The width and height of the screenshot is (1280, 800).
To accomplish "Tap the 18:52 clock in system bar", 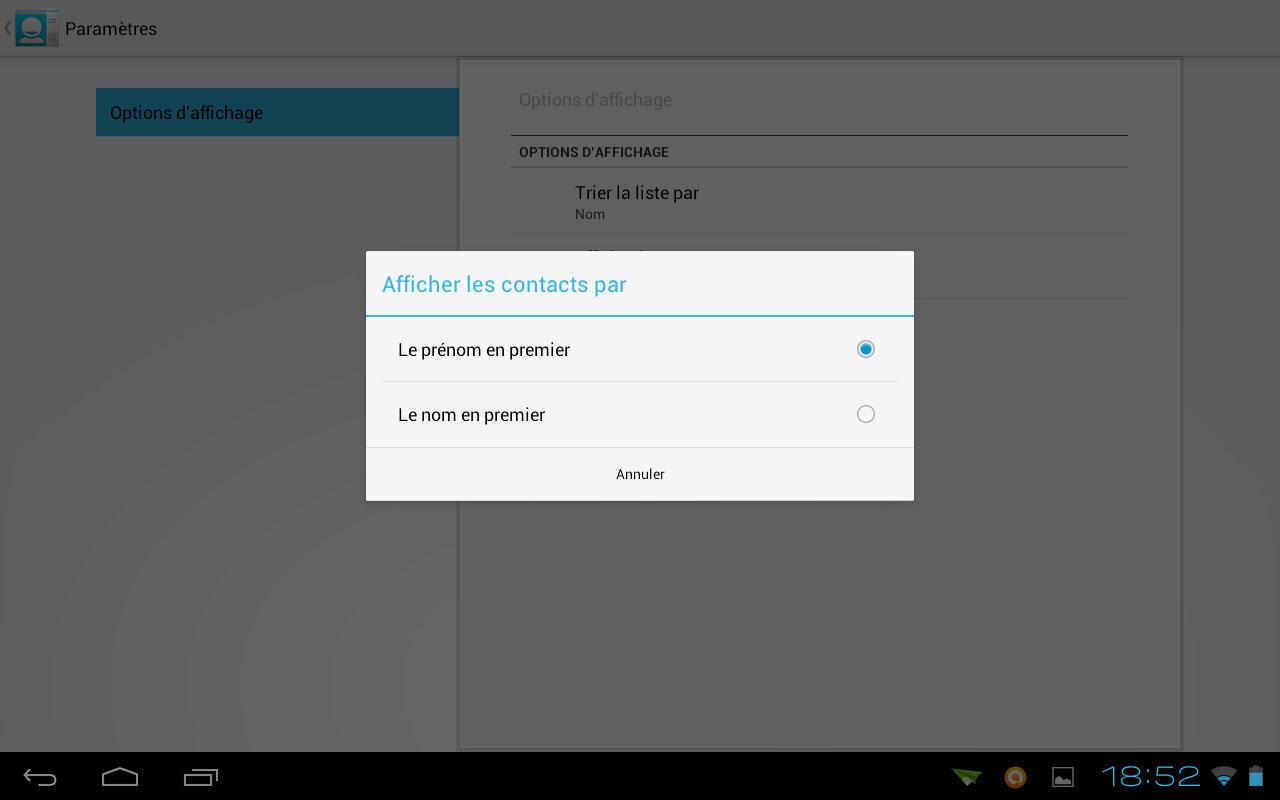I will [1150, 776].
